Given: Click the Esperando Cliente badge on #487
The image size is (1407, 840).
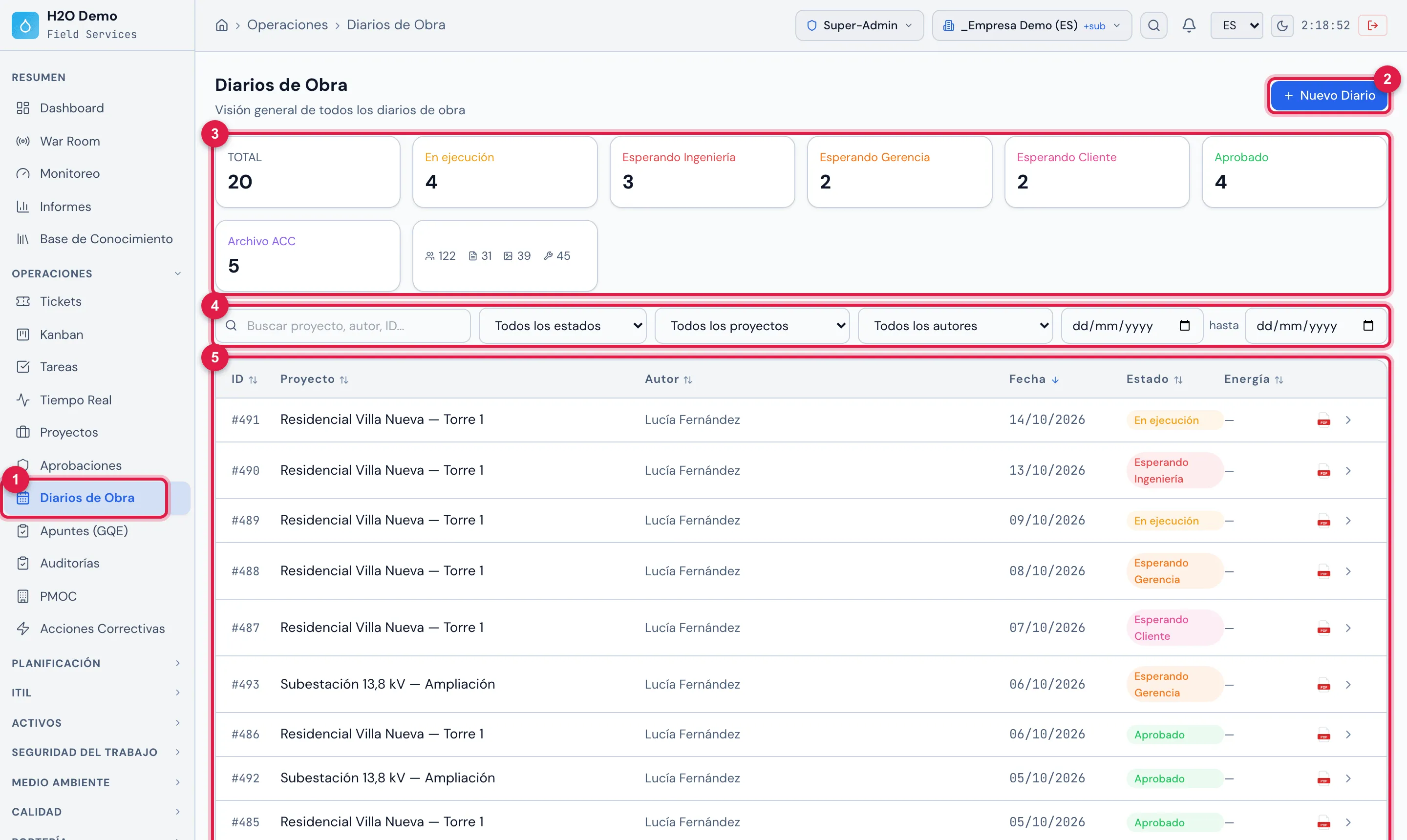Looking at the screenshot, I should coord(1174,628).
